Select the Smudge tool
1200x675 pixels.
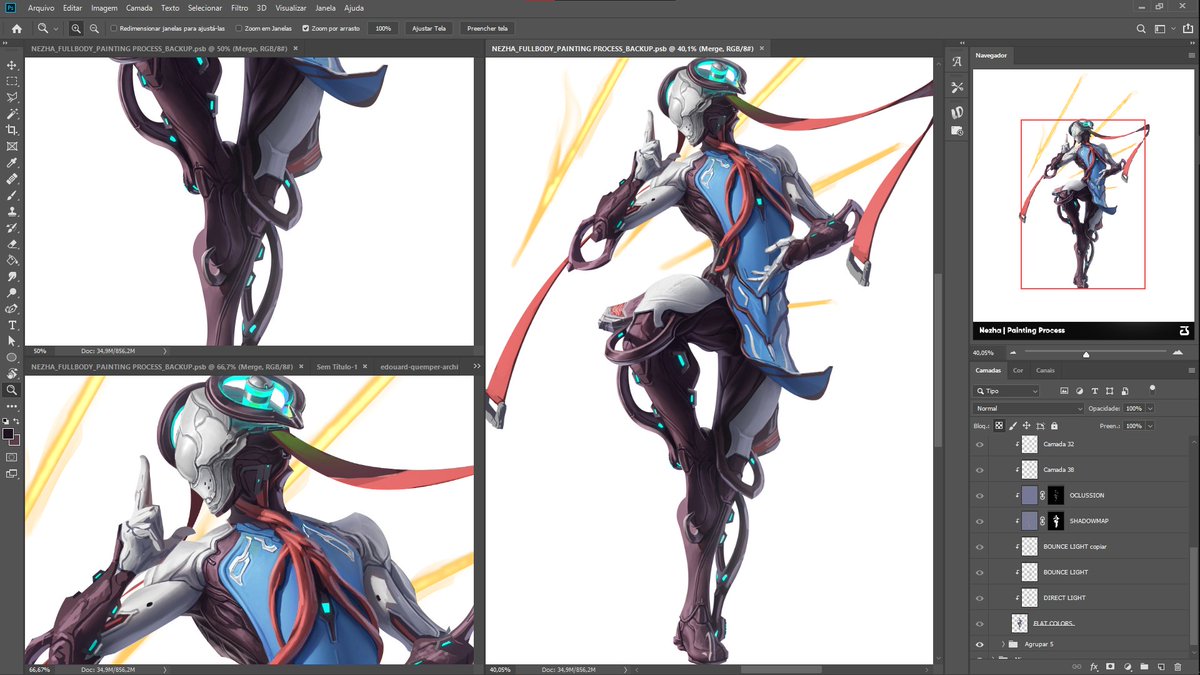[12, 276]
